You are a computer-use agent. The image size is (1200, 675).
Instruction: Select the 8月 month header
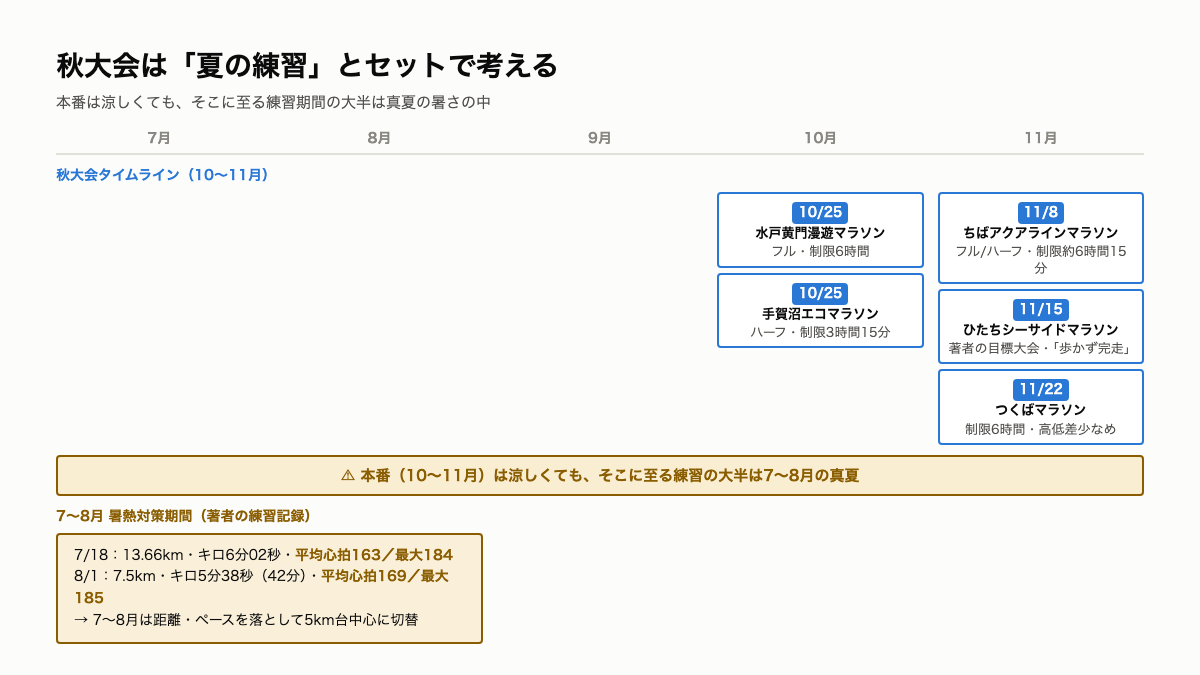379,138
